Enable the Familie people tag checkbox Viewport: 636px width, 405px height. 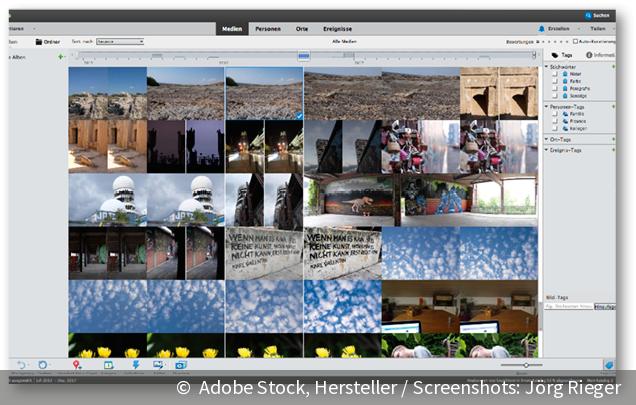(554, 116)
